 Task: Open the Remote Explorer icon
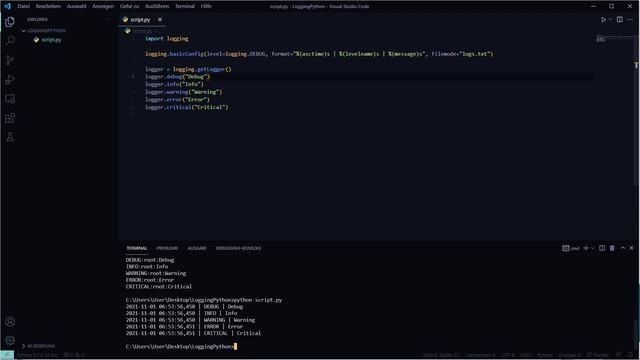click(x=10, y=99)
